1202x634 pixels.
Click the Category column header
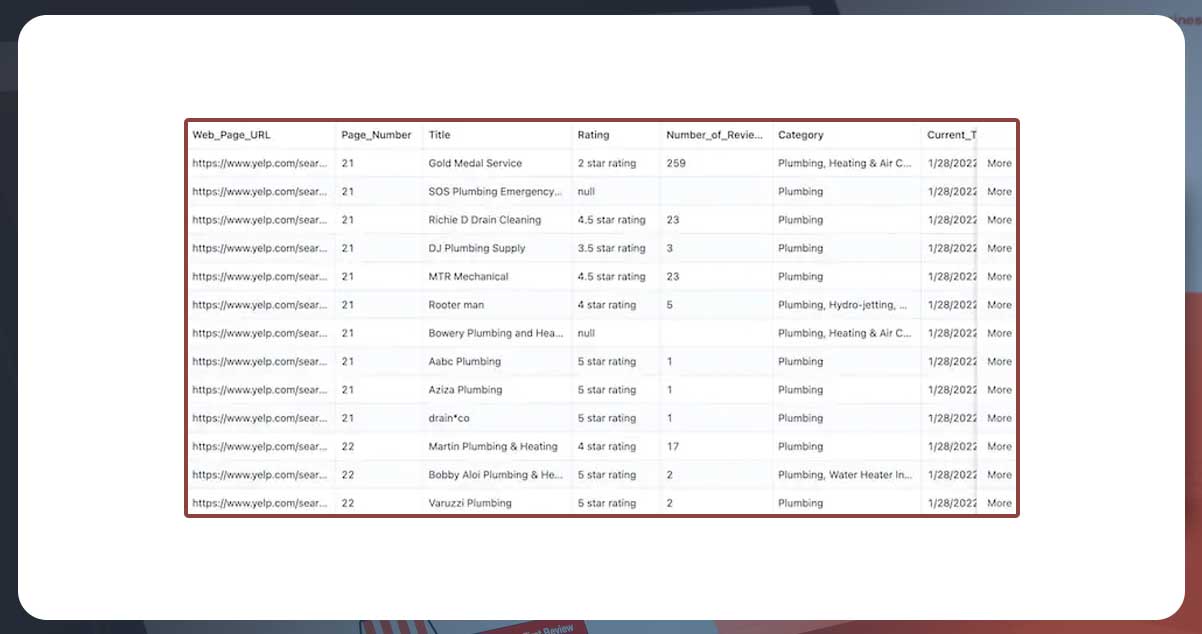pyautogui.click(x=801, y=135)
